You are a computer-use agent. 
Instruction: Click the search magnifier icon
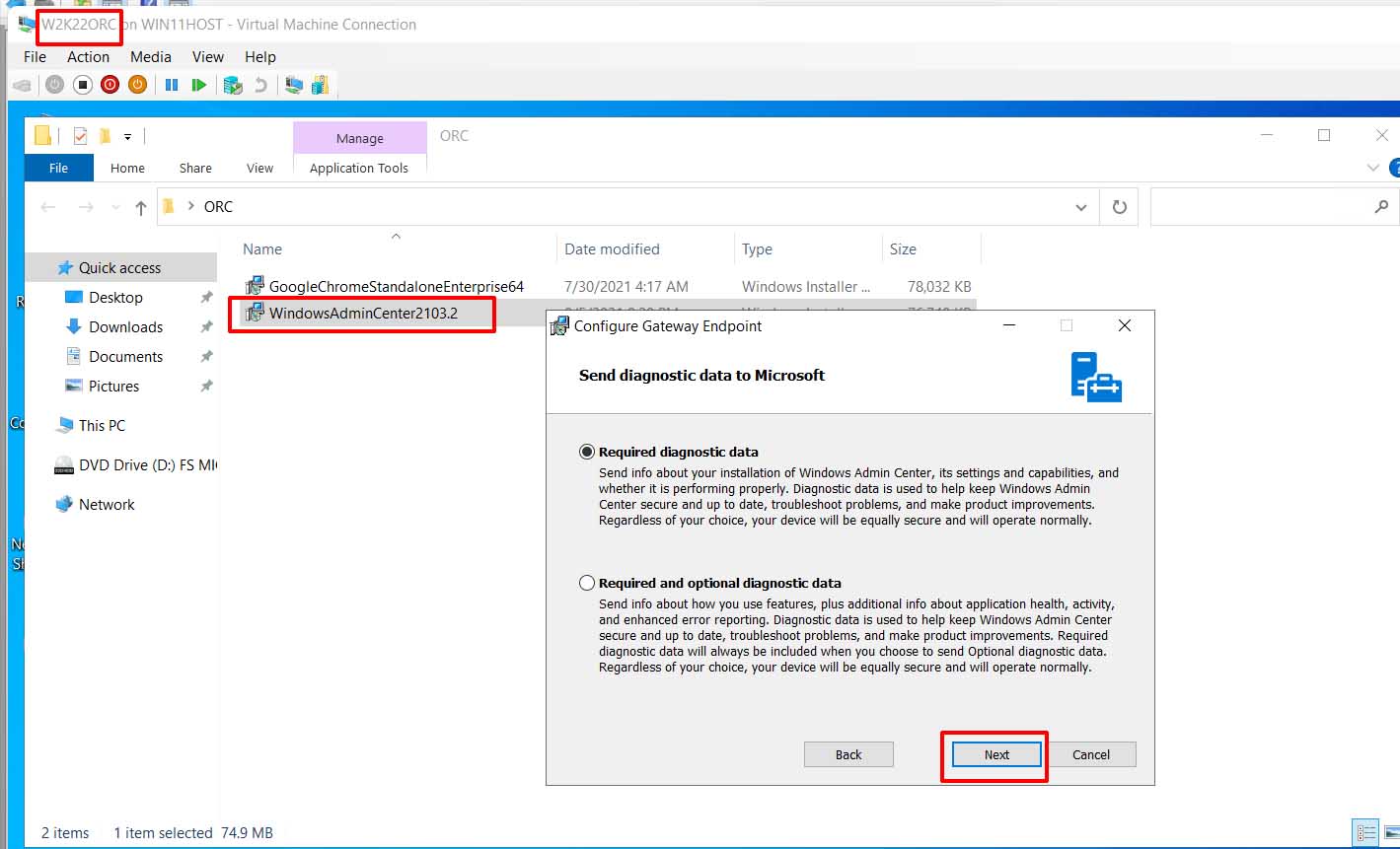click(x=1381, y=206)
